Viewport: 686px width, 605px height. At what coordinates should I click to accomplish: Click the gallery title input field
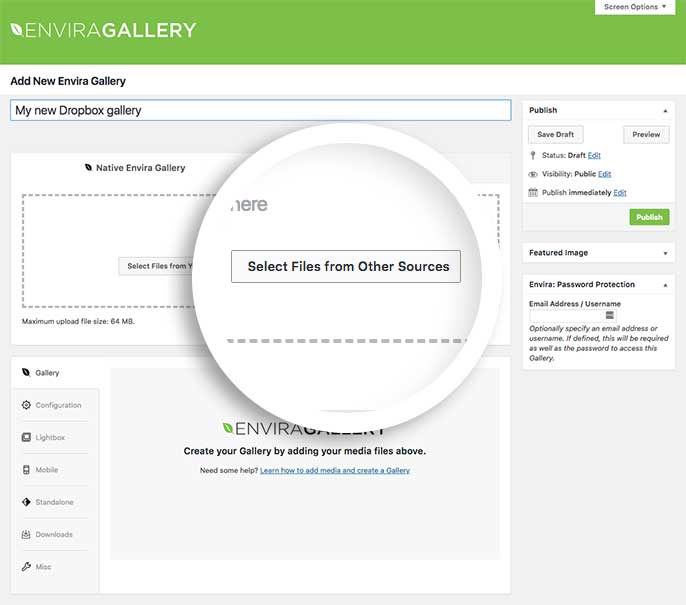260,110
